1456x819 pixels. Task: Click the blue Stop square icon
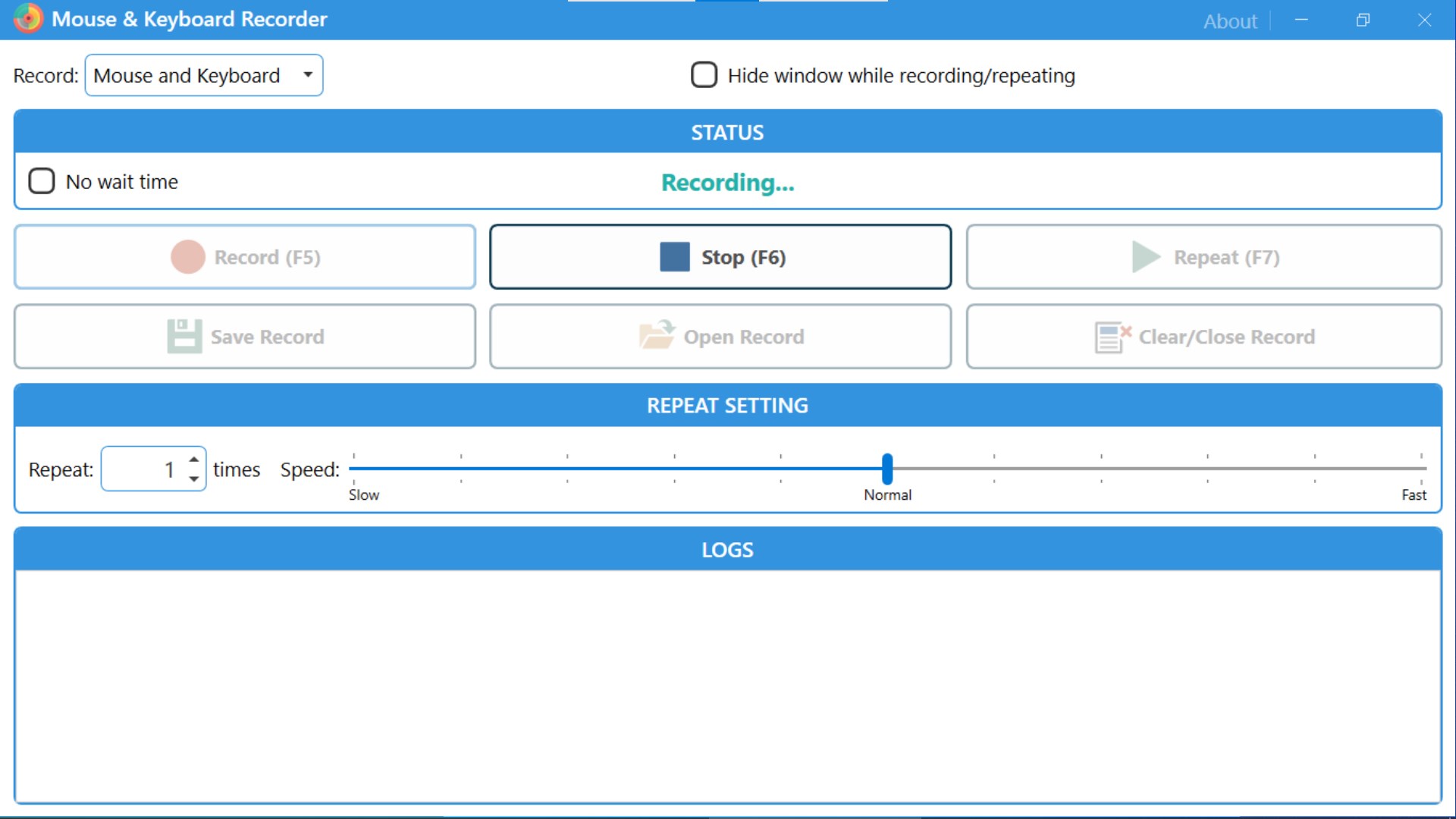click(x=674, y=257)
